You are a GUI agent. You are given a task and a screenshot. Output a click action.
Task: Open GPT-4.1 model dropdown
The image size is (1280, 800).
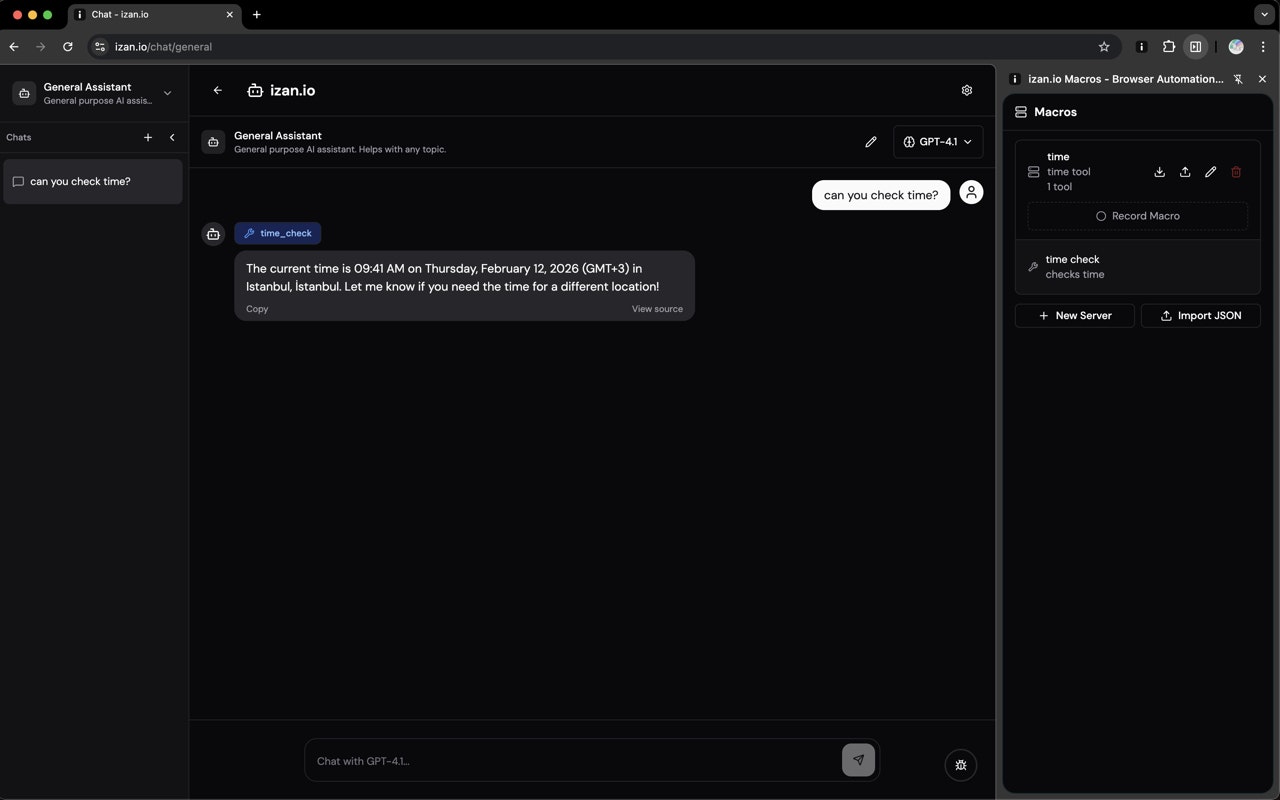[938, 142]
